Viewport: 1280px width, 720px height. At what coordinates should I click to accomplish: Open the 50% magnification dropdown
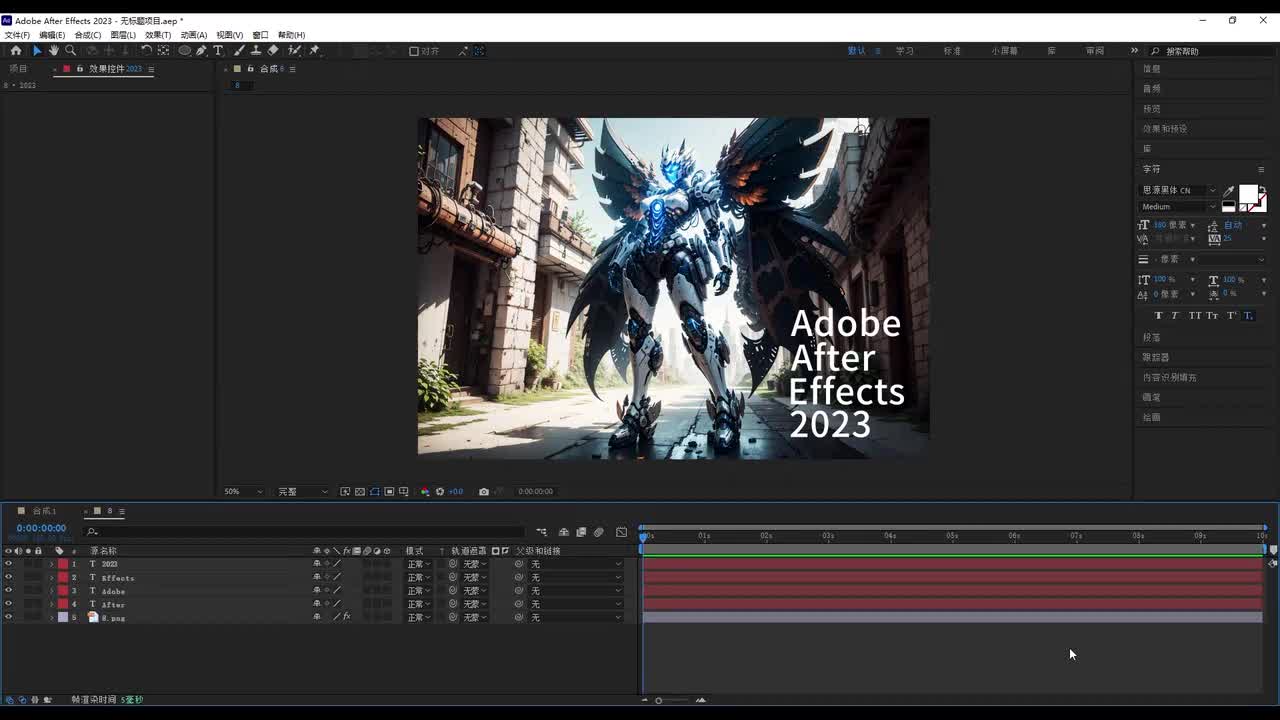click(243, 491)
